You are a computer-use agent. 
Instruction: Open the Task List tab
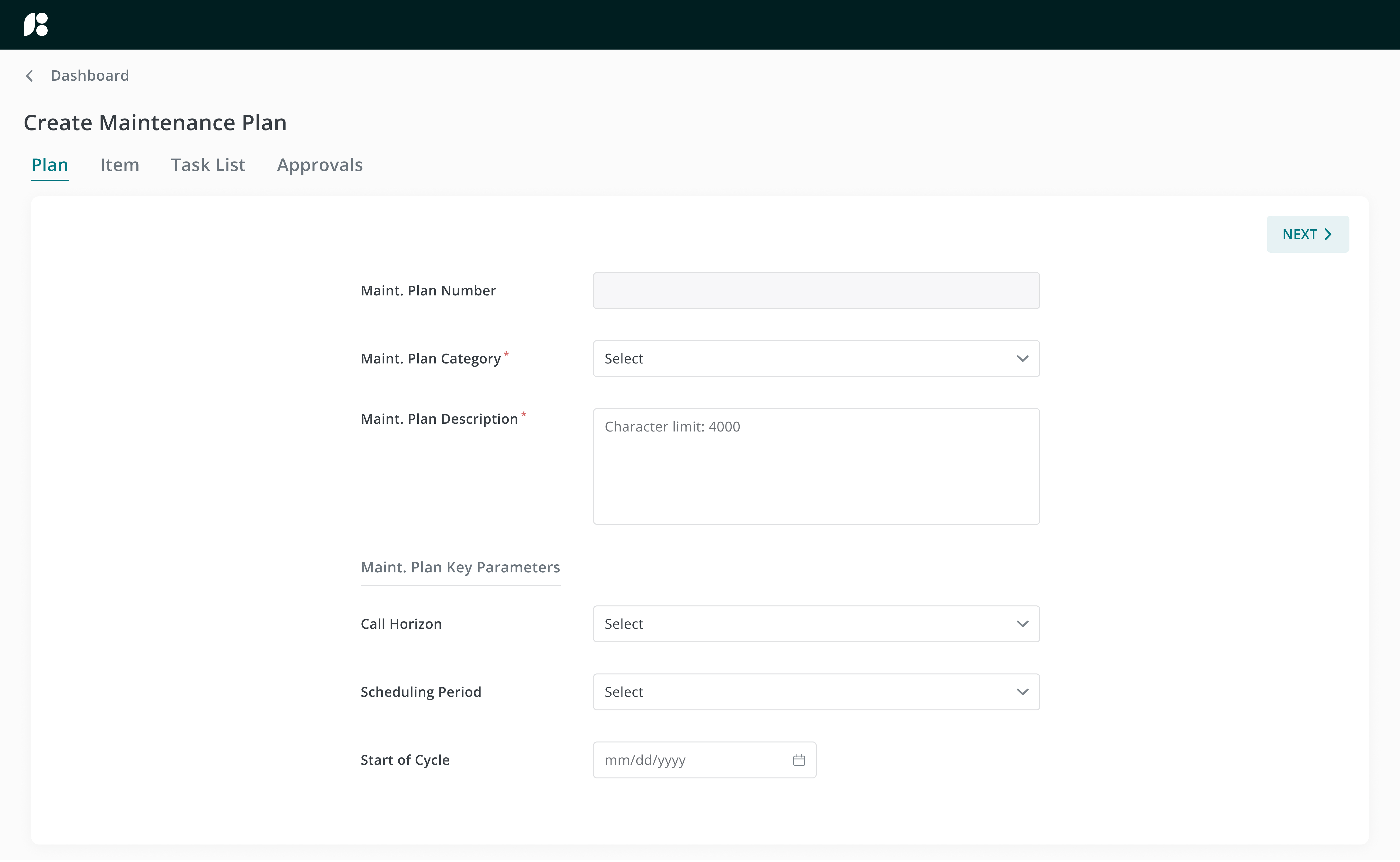(x=208, y=165)
